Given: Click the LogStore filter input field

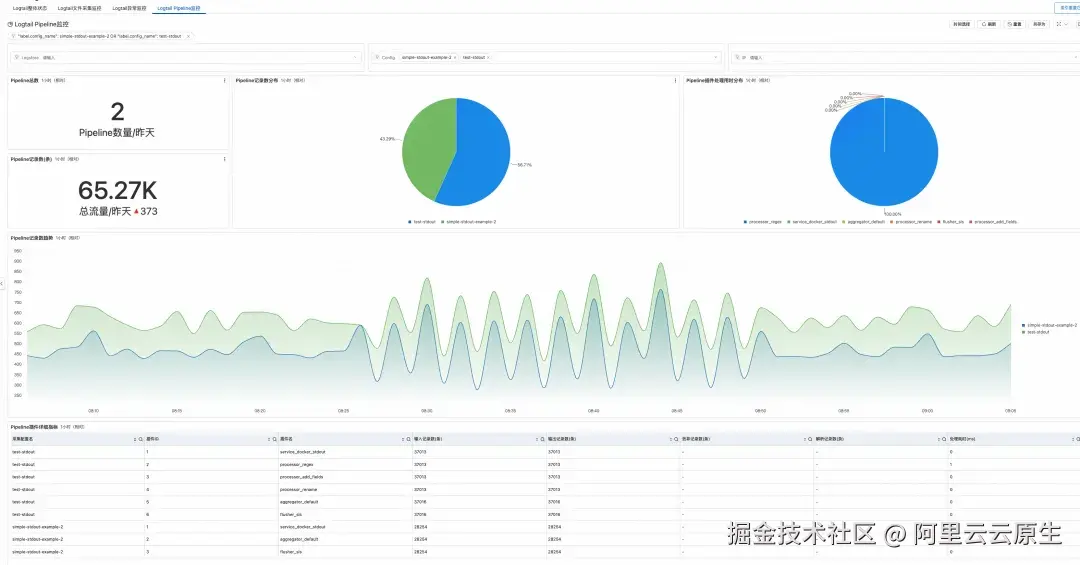Looking at the screenshot, I should [x=185, y=57].
